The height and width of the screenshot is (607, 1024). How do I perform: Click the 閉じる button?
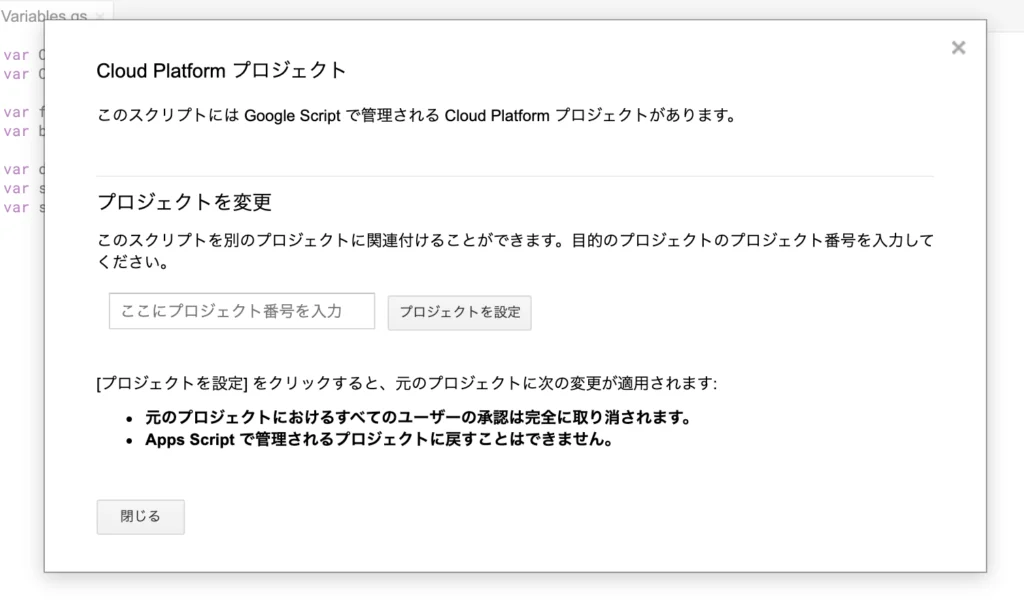pyautogui.click(x=140, y=517)
